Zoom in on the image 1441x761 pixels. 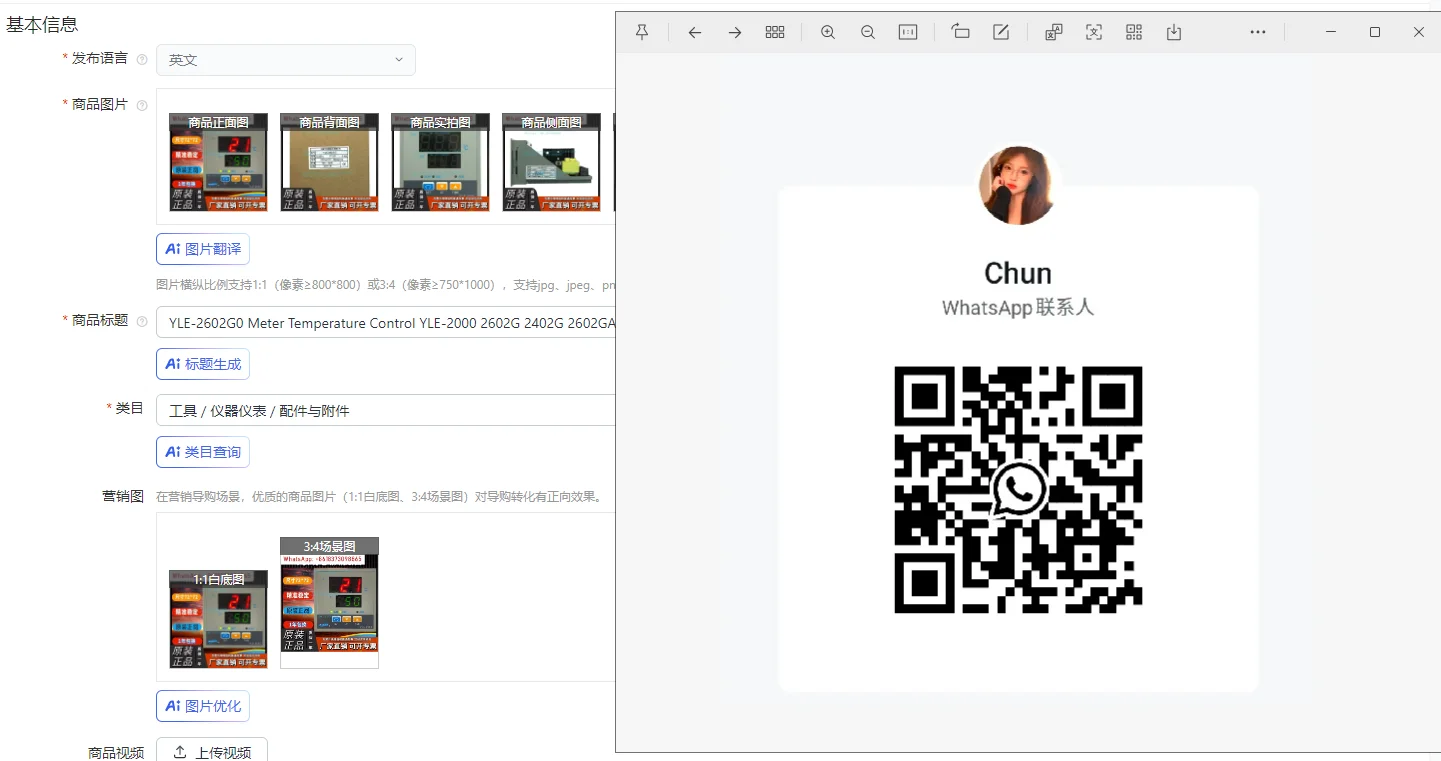(x=828, y=32)
